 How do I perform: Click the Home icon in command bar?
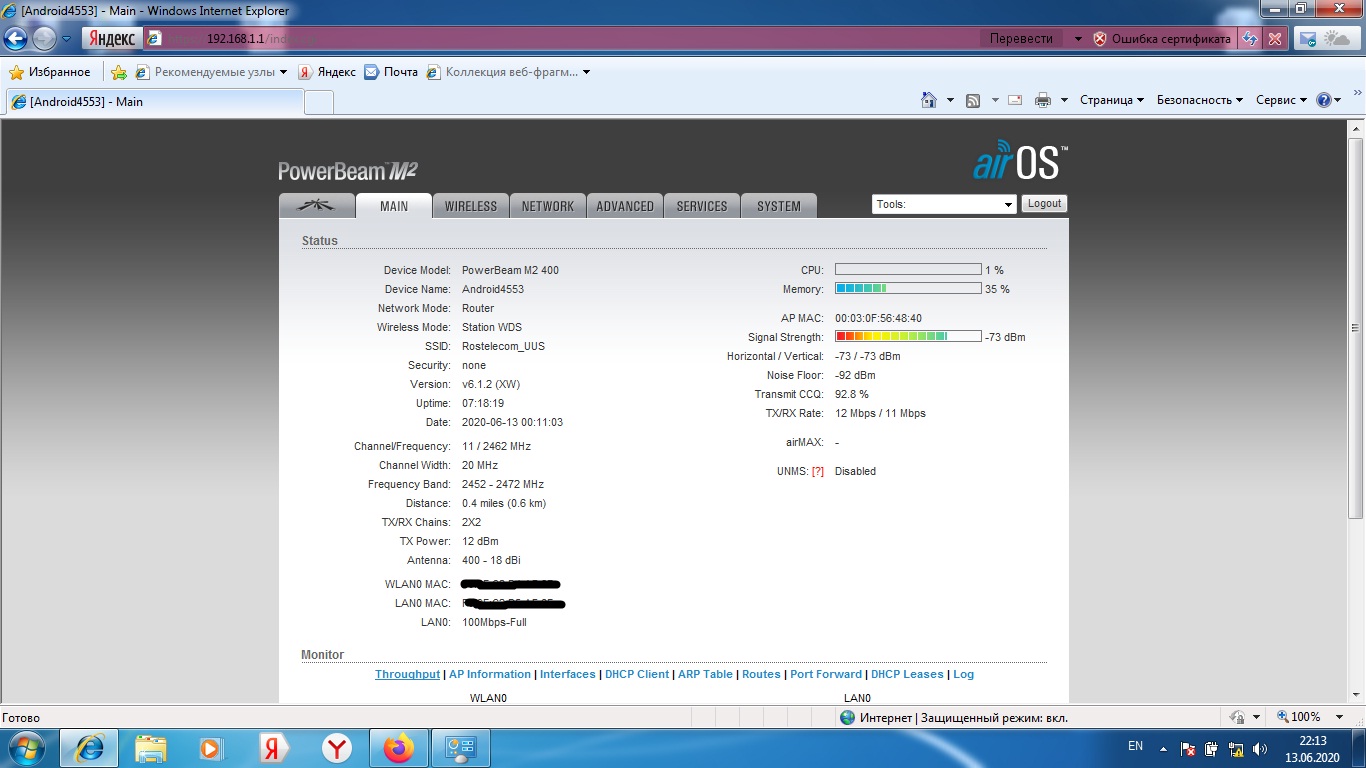click(x=929, y=100)
